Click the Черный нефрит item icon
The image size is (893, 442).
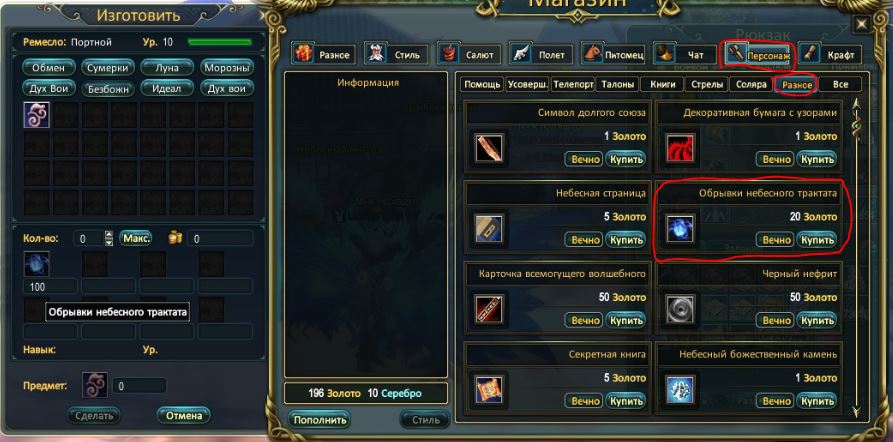[681, 309]
